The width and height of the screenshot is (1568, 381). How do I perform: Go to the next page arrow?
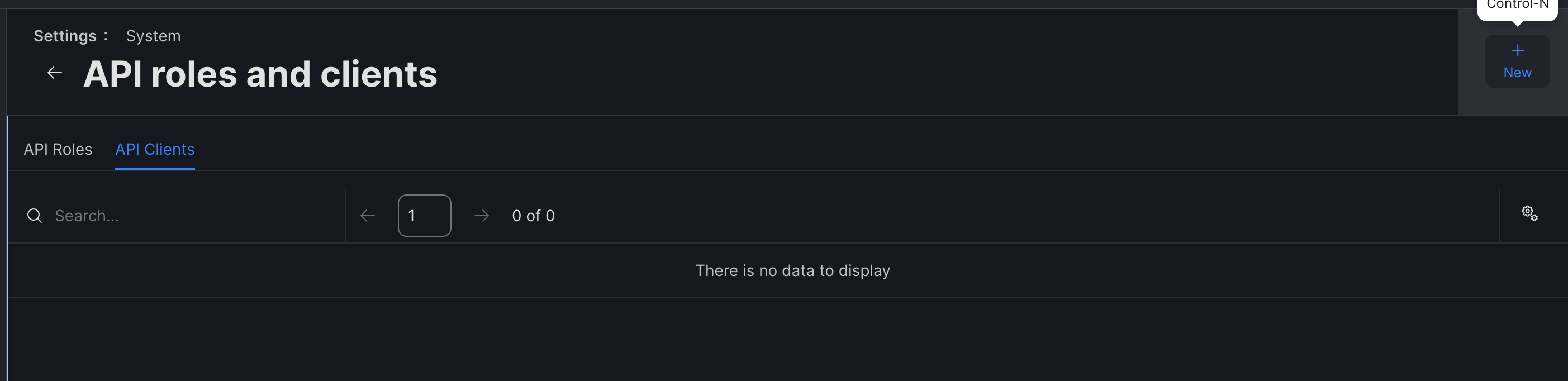coord(482,216)
